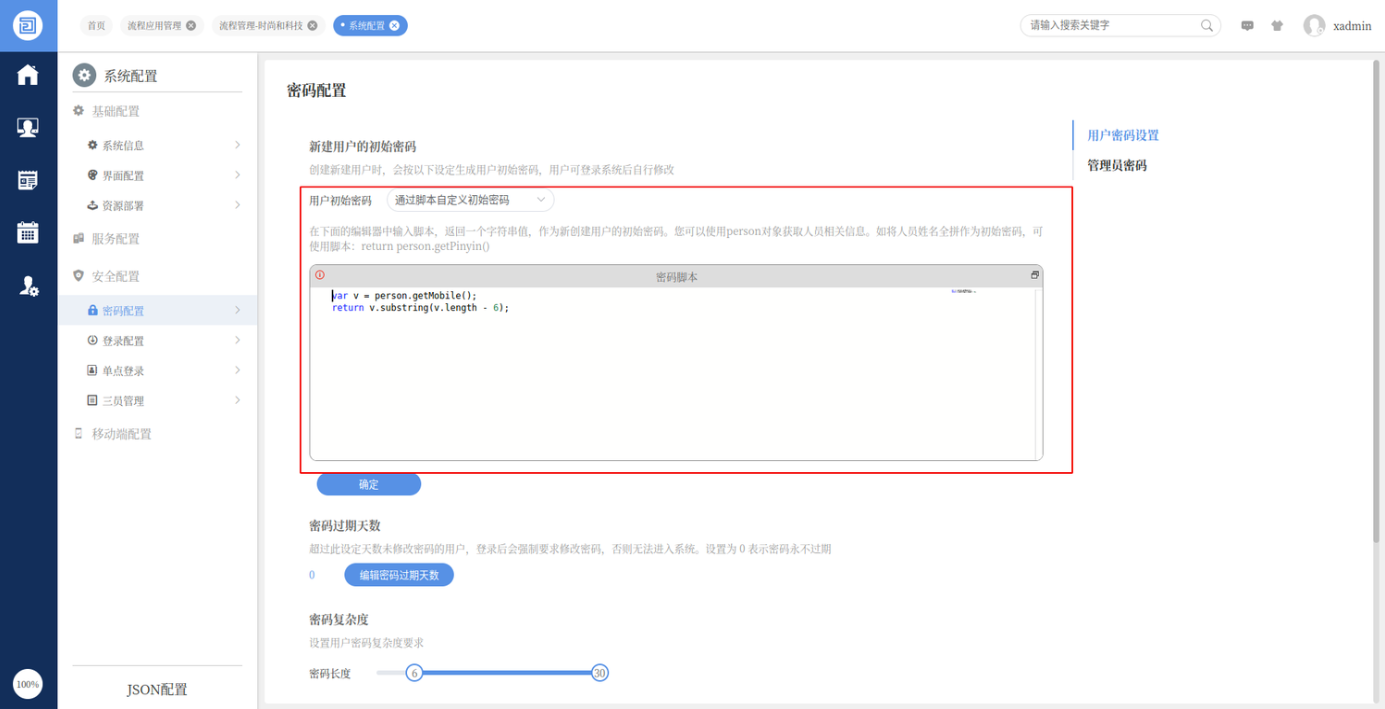The image size is (1385, 709).
Task: Click the search keyword input field
Action: tap(1110, 26)
